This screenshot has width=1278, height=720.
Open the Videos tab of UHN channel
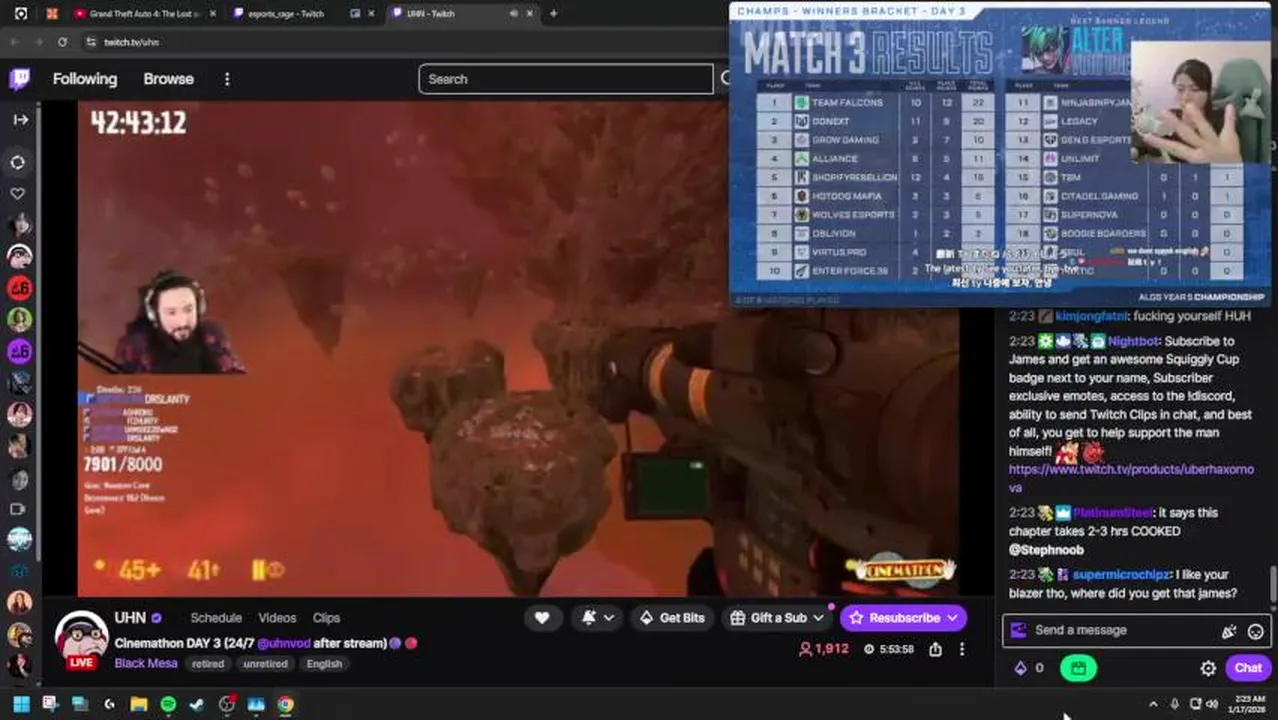277,618
